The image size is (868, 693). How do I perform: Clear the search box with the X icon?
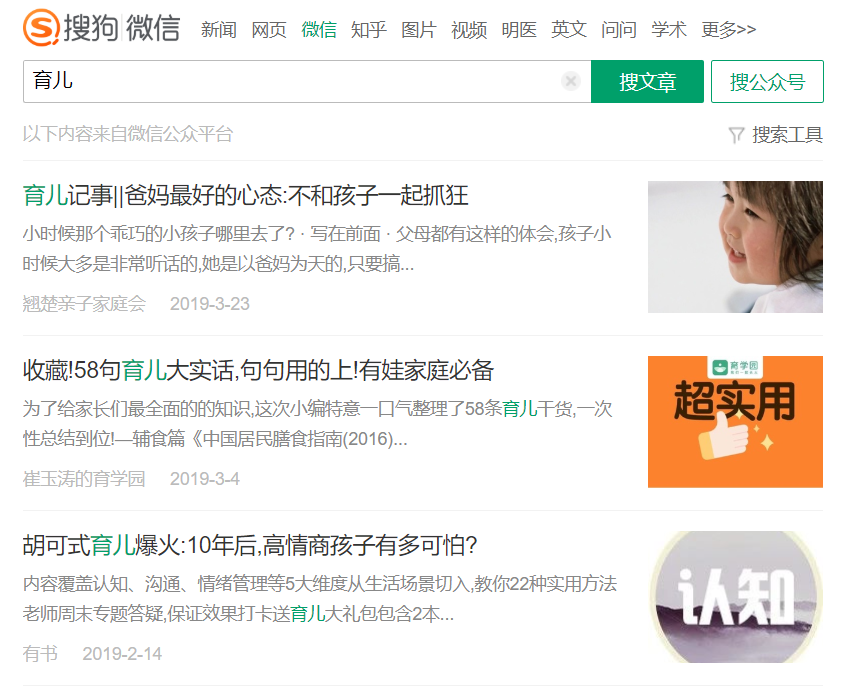(570, 81)
